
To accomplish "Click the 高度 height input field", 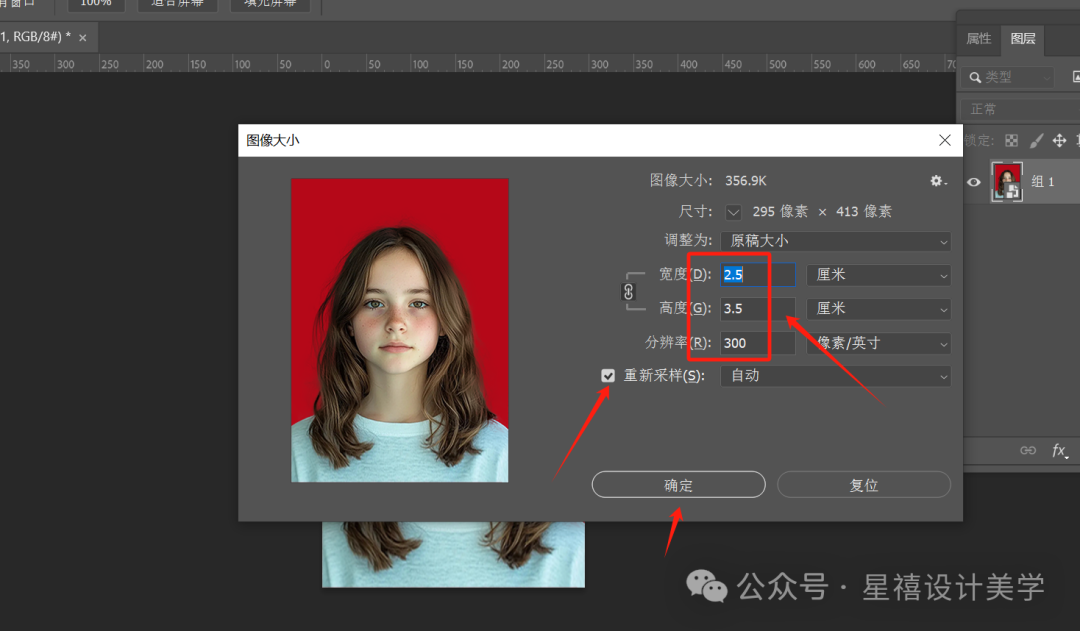I will click(758, 309).
